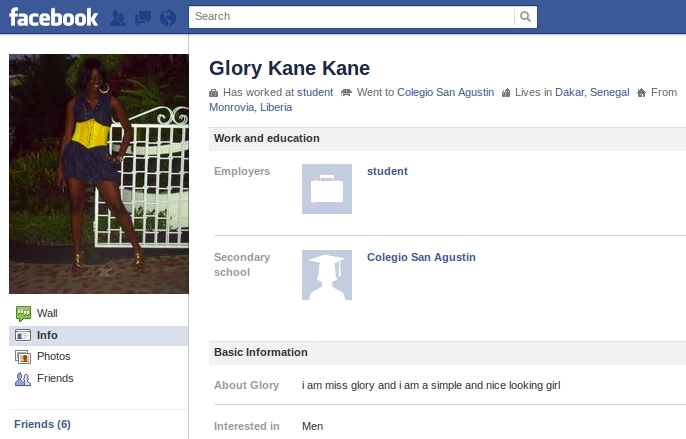Screen dimensions: 686x439
Task: Open notifications globe icon
Action: click(x=167, y=18)
